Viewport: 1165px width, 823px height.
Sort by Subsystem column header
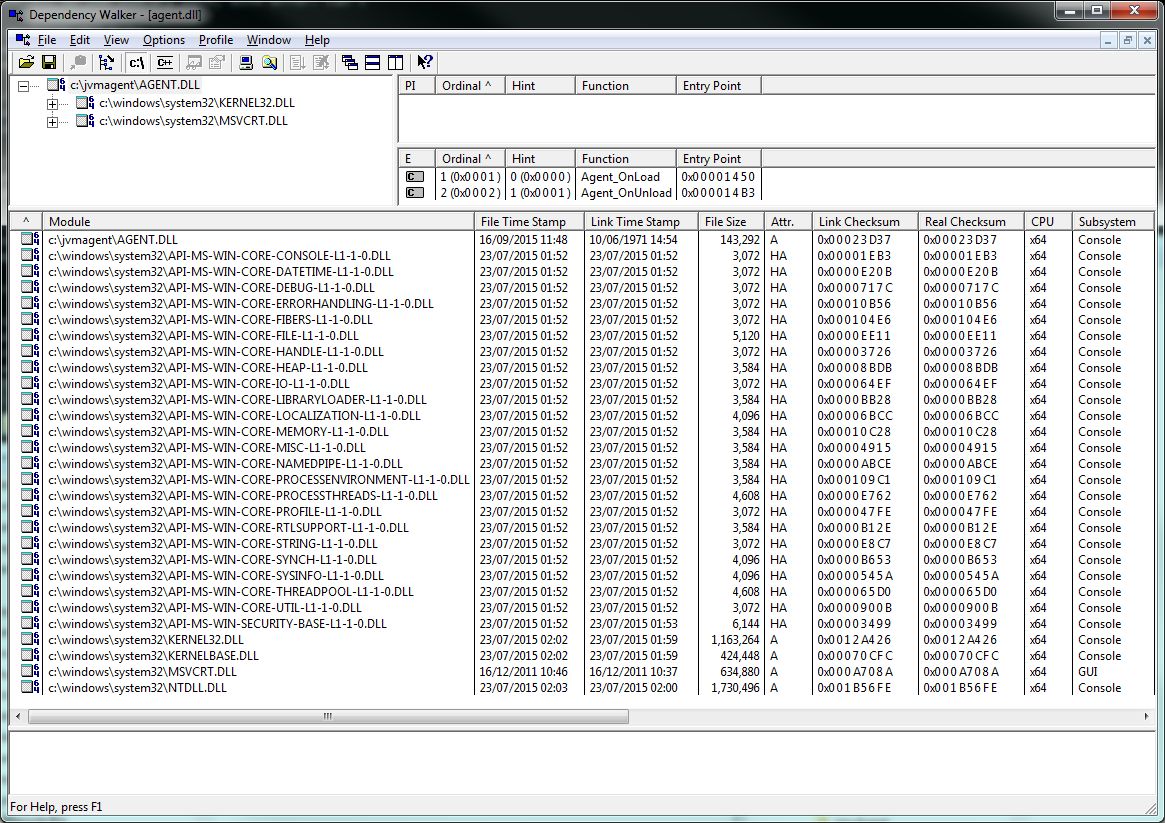(1113, 221)
